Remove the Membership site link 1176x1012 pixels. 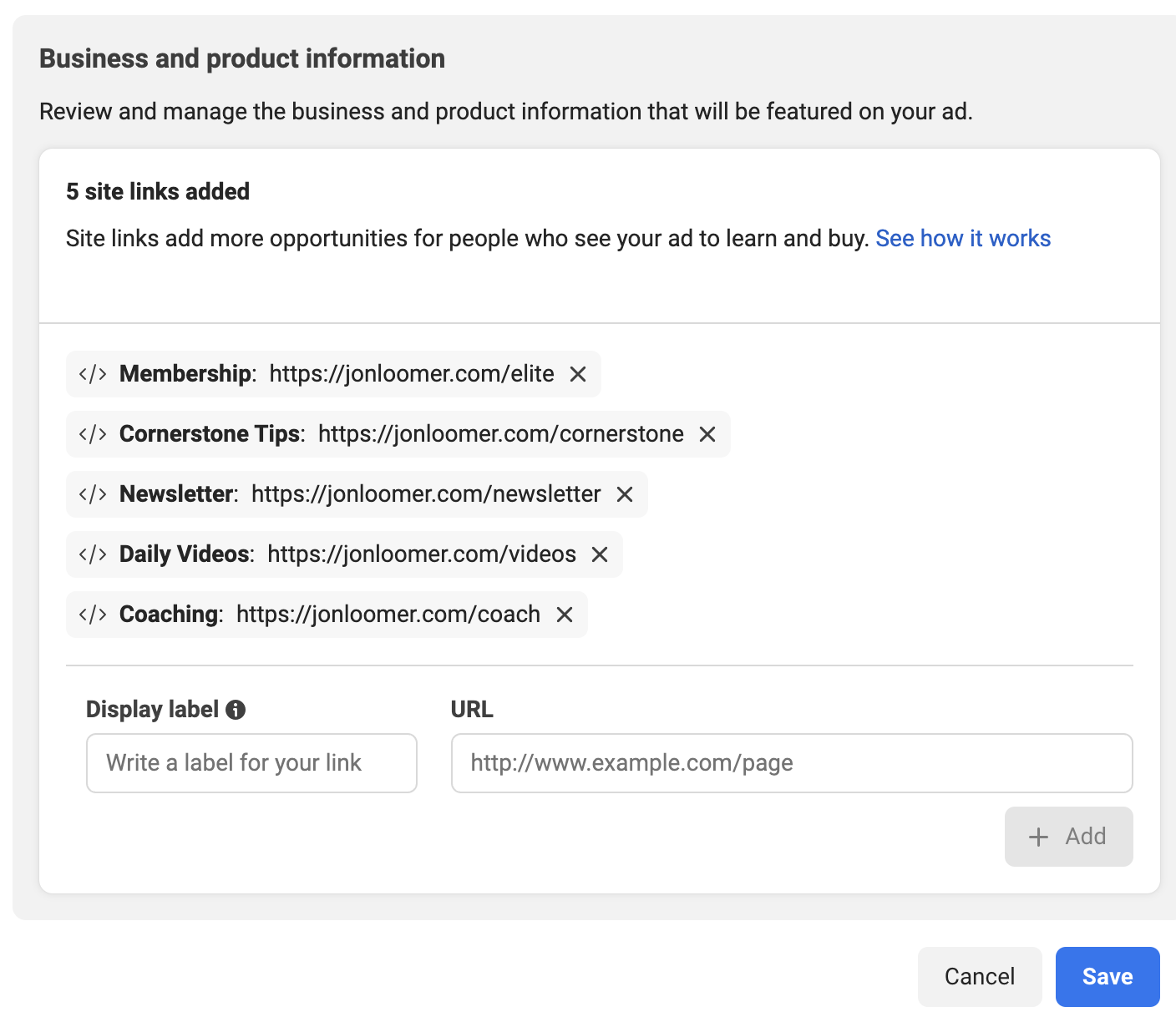(578, 374)
